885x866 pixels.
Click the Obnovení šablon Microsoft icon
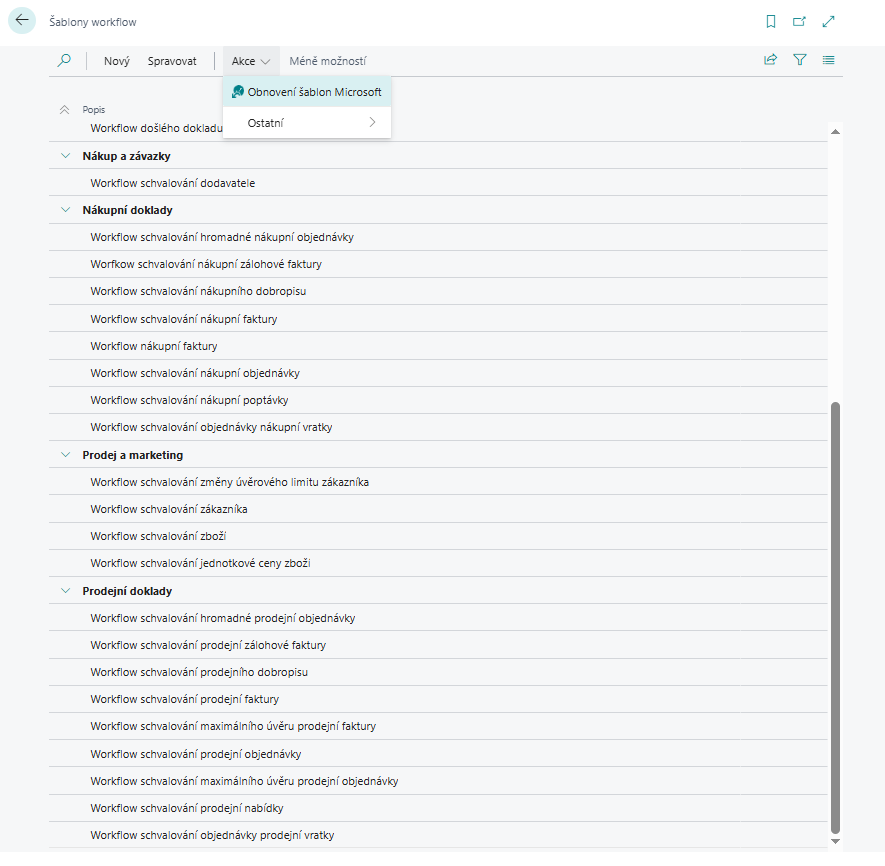point(238,91)
